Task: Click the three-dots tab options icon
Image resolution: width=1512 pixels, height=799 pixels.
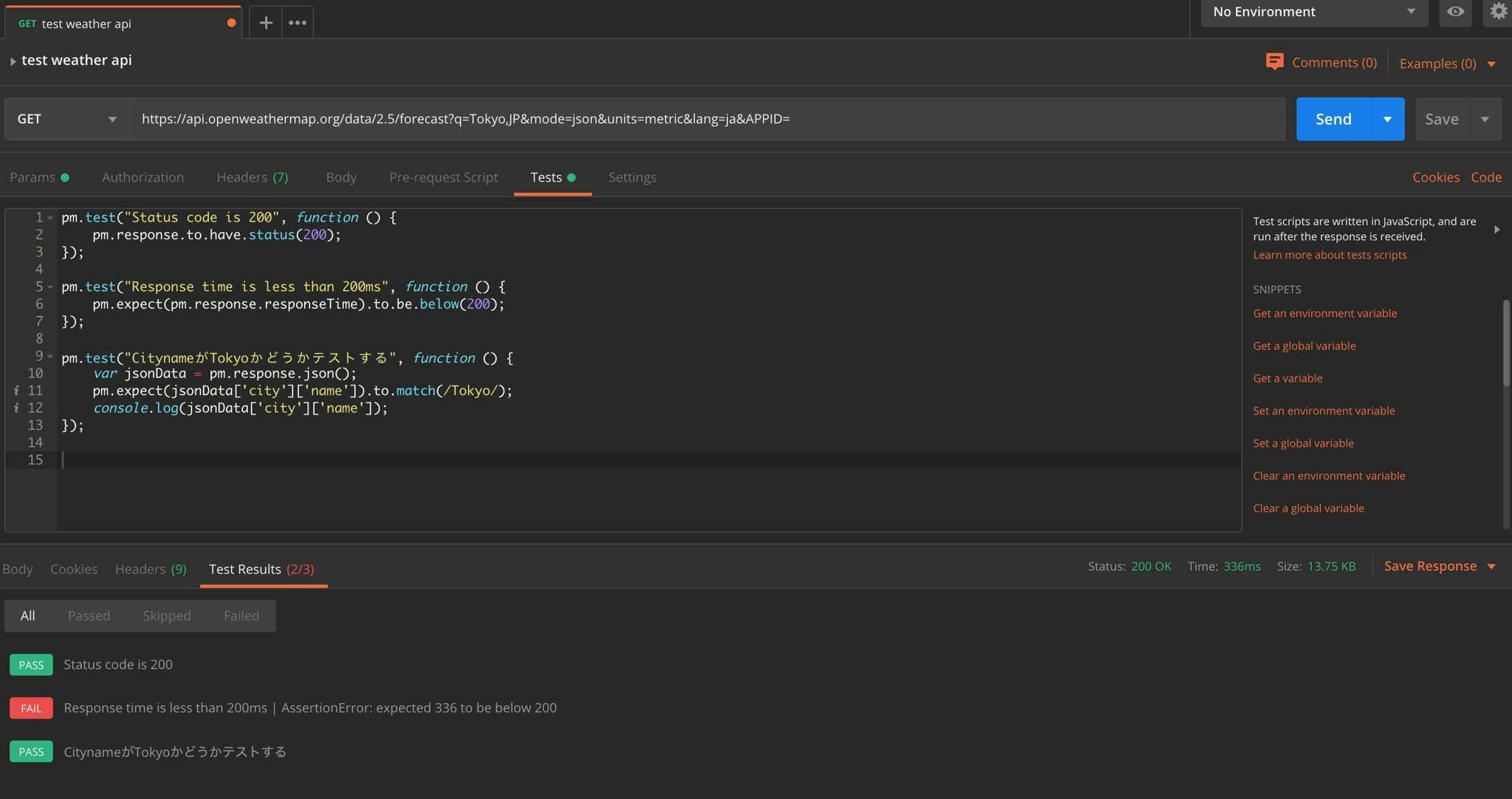Action: pyautogui.click(x=298, y=23)
